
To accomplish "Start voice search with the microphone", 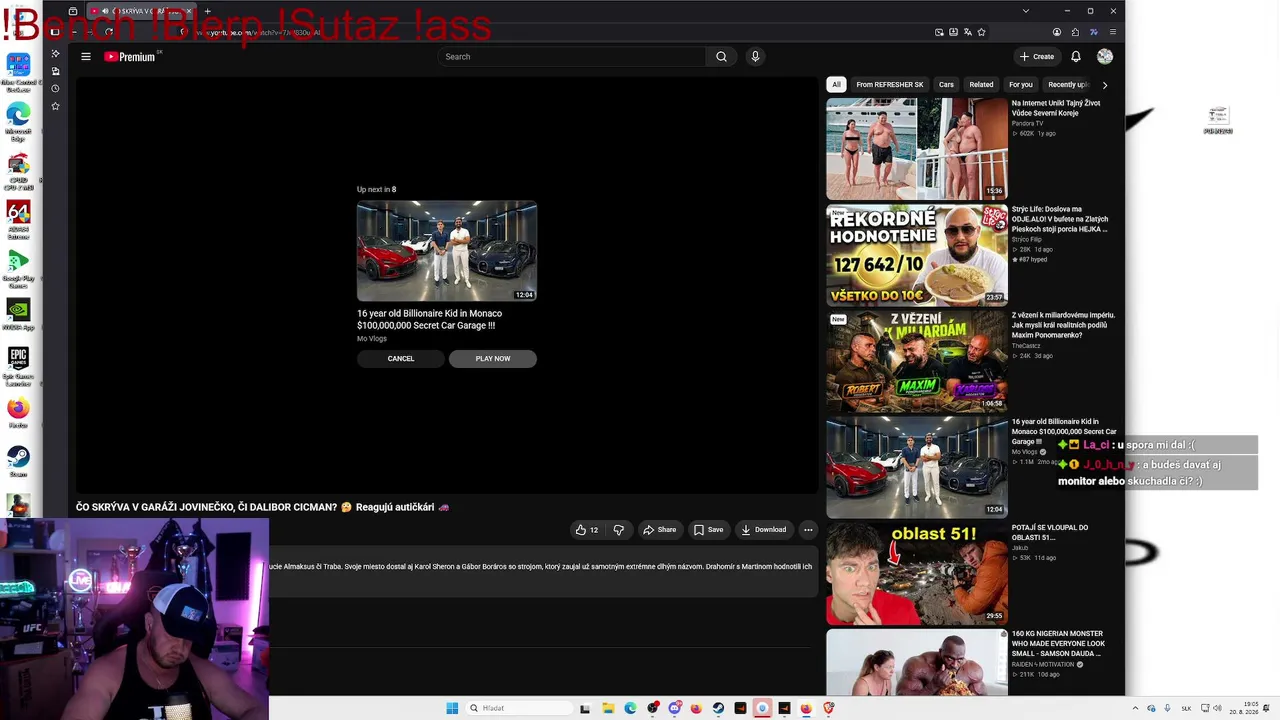I will (755, 57).
